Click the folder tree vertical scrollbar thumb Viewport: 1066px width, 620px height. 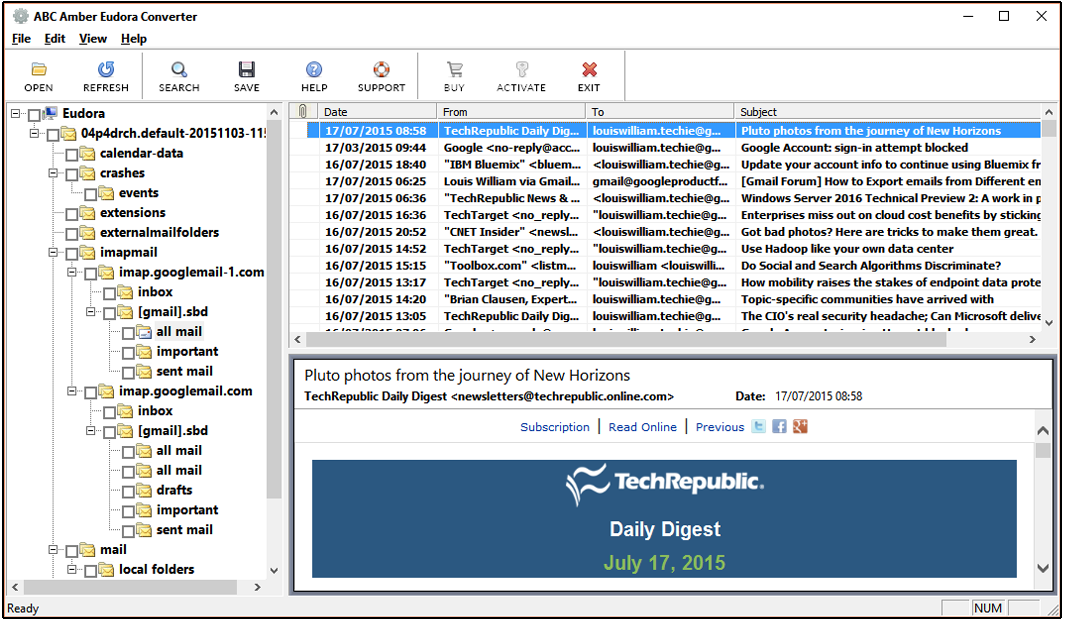click(x=274, y=310)
